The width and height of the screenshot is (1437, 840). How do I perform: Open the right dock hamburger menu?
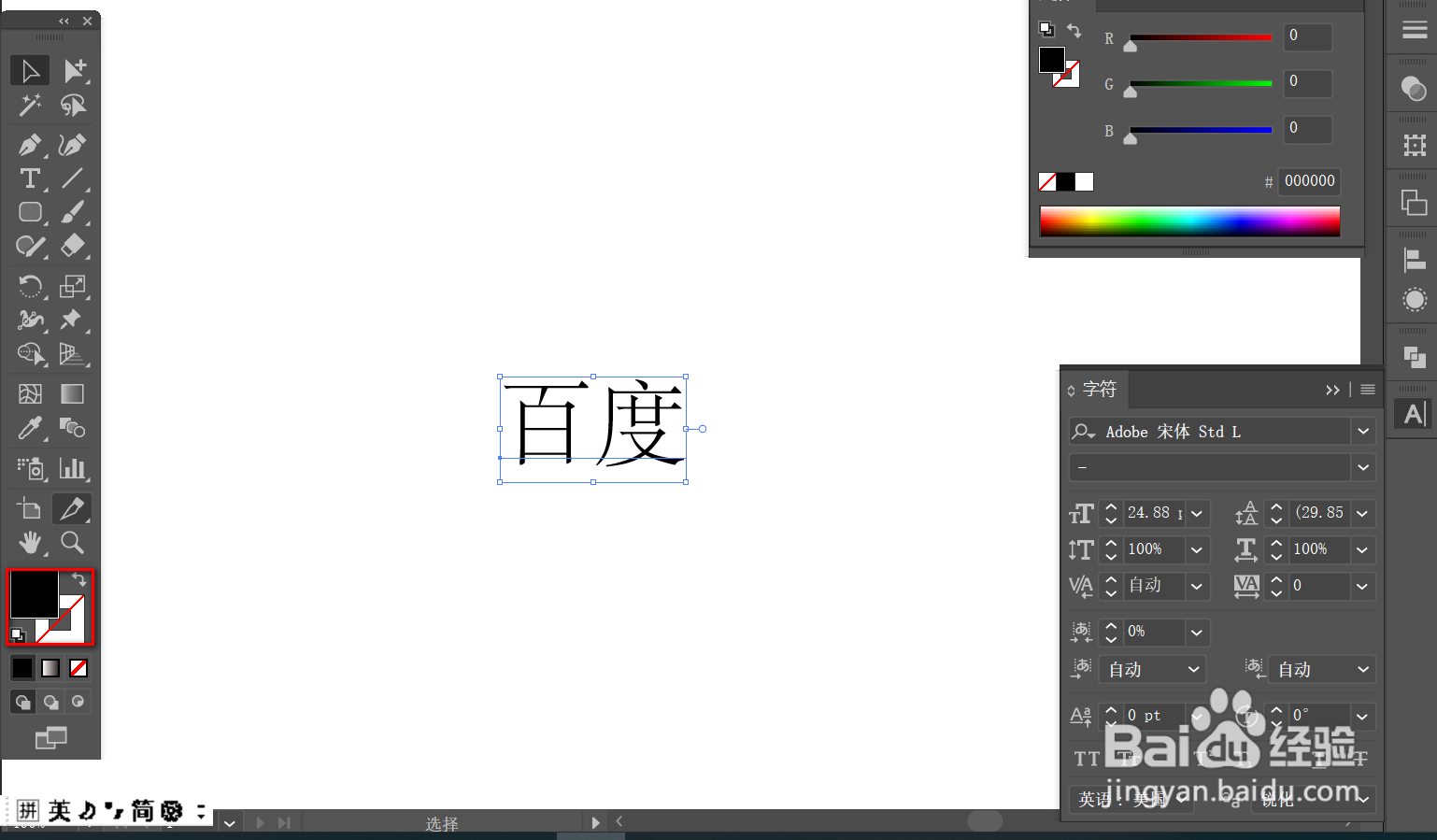click(1415, 30)
